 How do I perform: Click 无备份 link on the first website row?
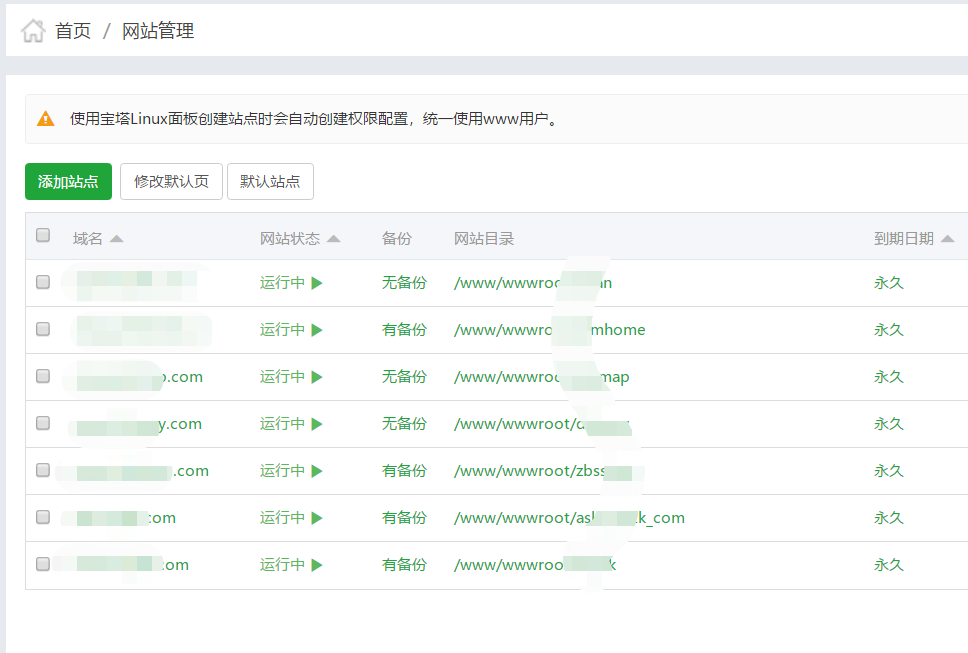(404, 283)
